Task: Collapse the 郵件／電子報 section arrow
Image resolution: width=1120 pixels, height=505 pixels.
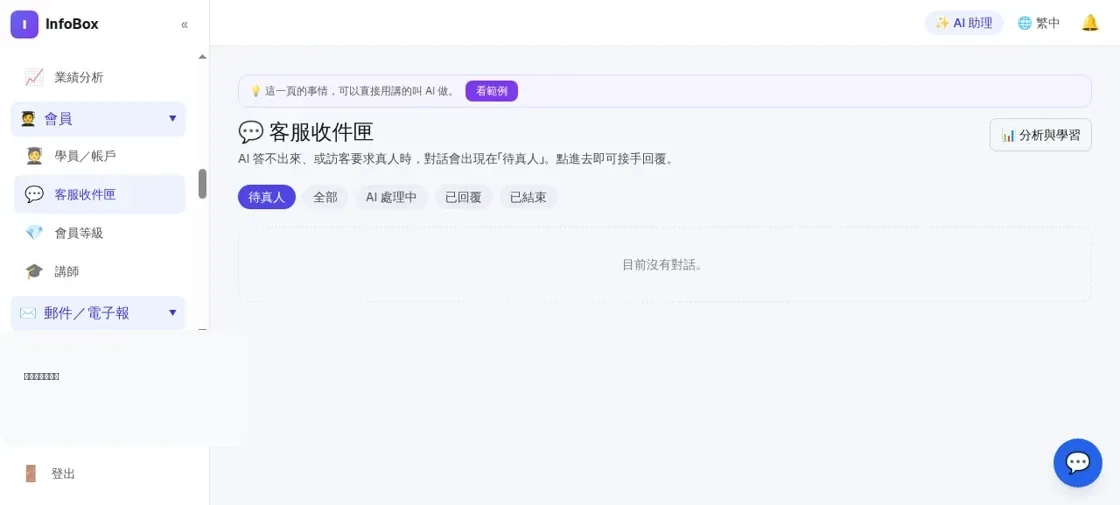Action: [172, 313]
